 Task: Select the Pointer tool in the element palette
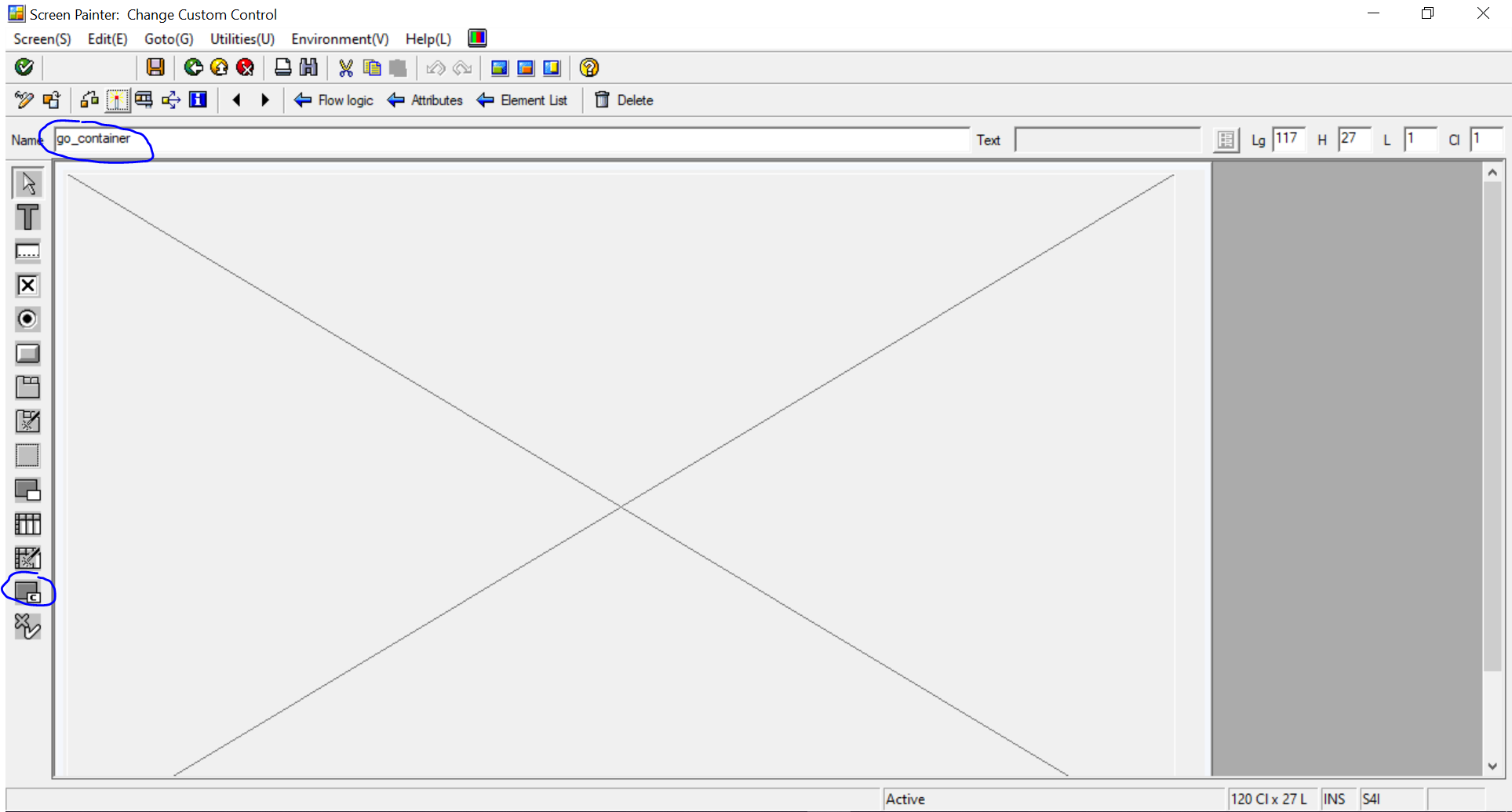[x=27, y=182]
